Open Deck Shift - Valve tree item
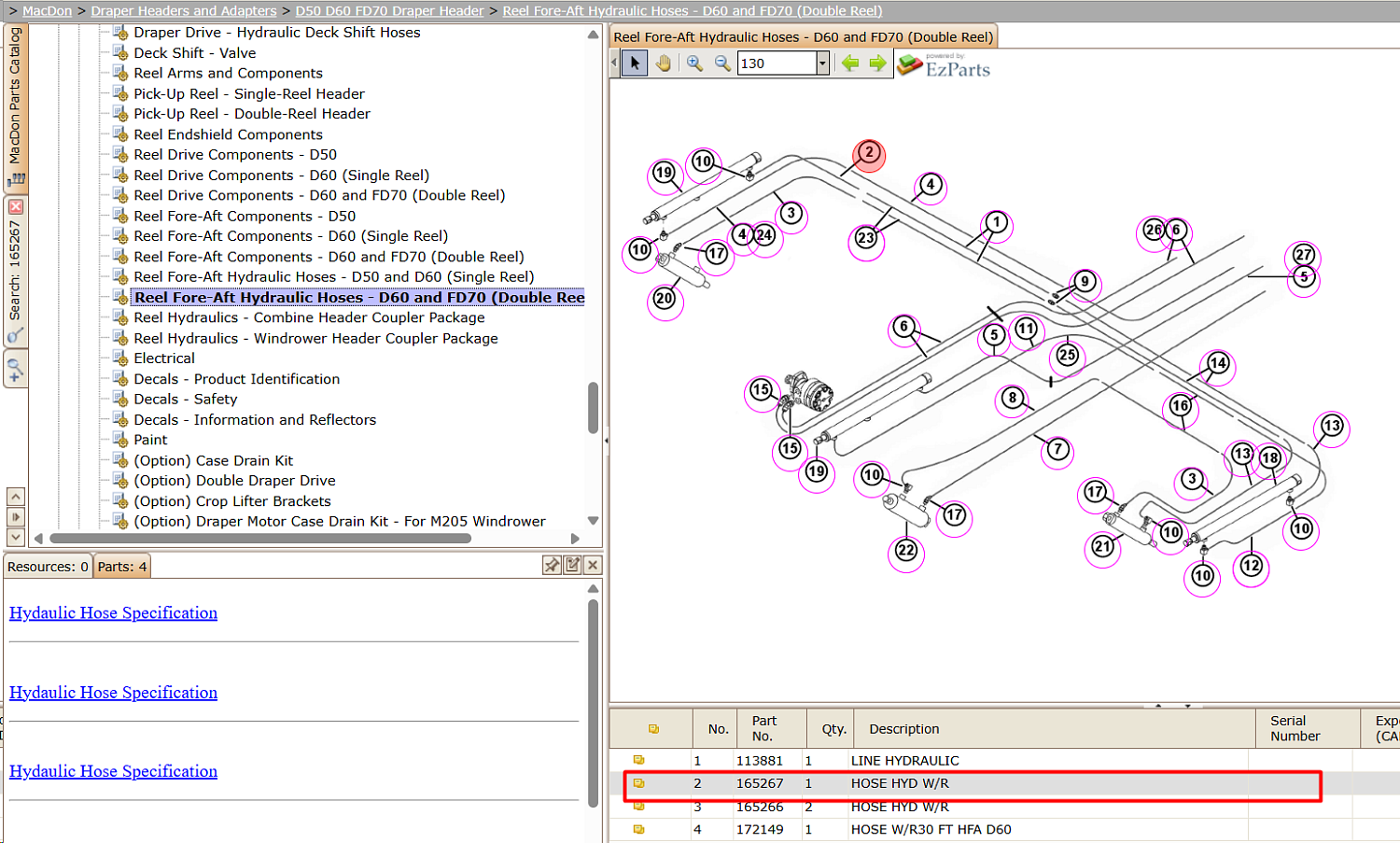This screenshot has width=1400, height=843. click(x=194, y=52)
